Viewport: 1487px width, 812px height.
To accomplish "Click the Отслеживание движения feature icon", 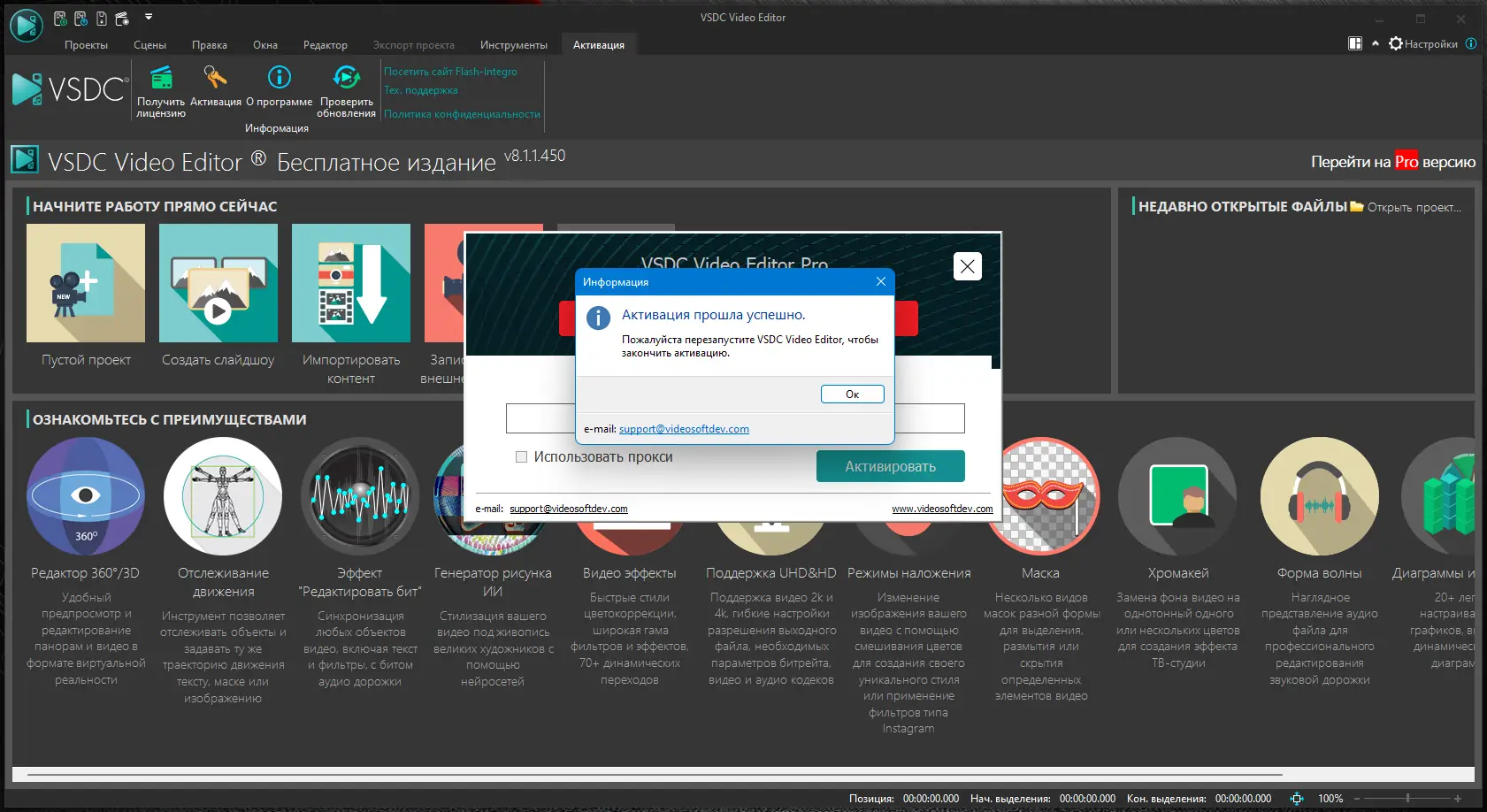I will 223,496.
